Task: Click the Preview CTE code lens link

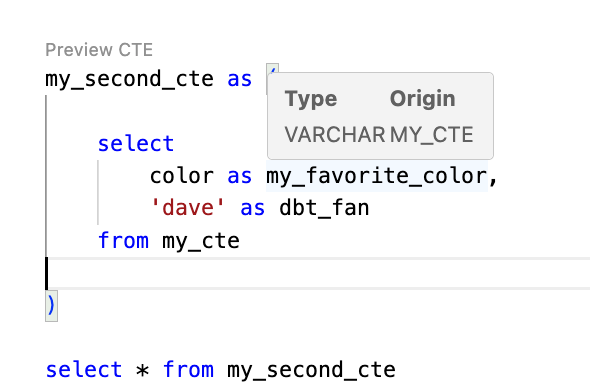Action: (99, 50)
